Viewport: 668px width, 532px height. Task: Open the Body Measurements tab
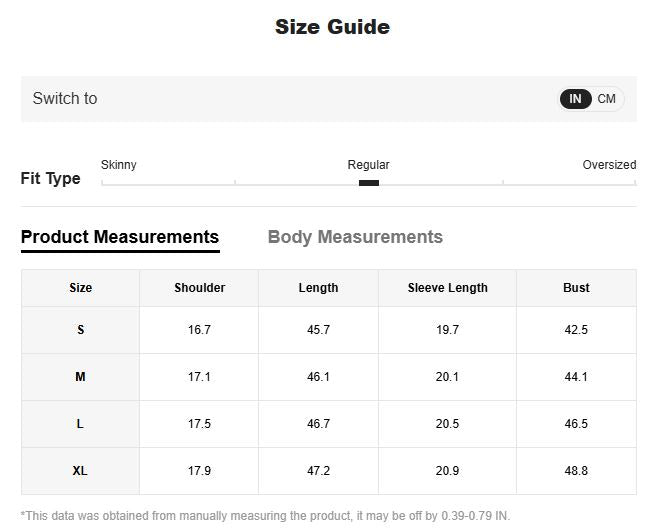coord(355,237)
